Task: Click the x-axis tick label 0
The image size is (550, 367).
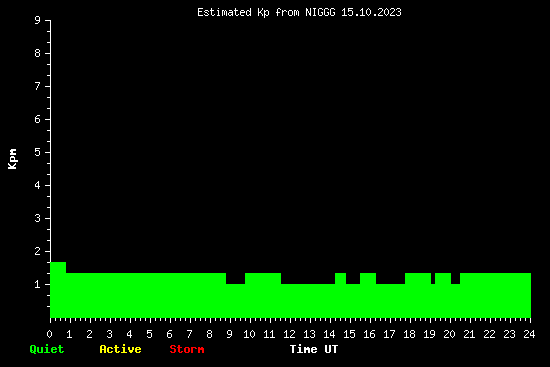Action: (50, 334)
